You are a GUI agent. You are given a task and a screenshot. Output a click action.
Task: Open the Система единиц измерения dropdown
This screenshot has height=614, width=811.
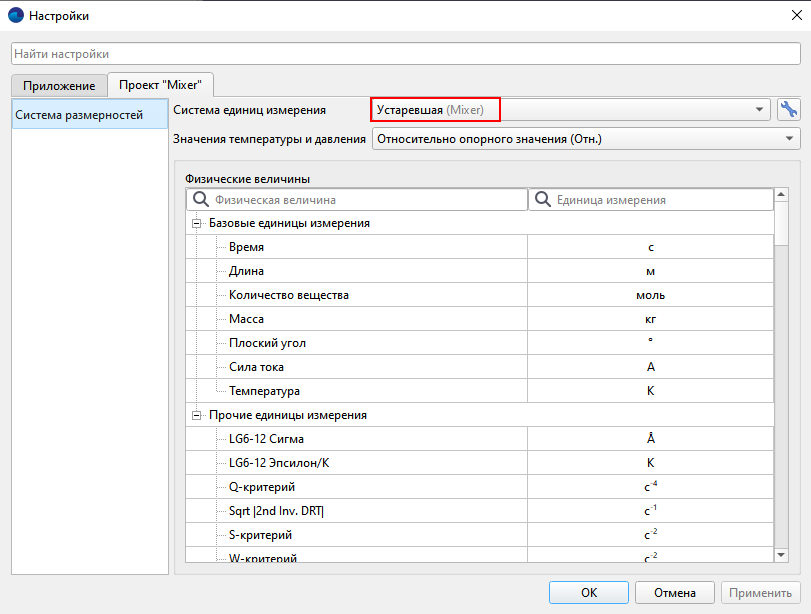pos(570,110)
